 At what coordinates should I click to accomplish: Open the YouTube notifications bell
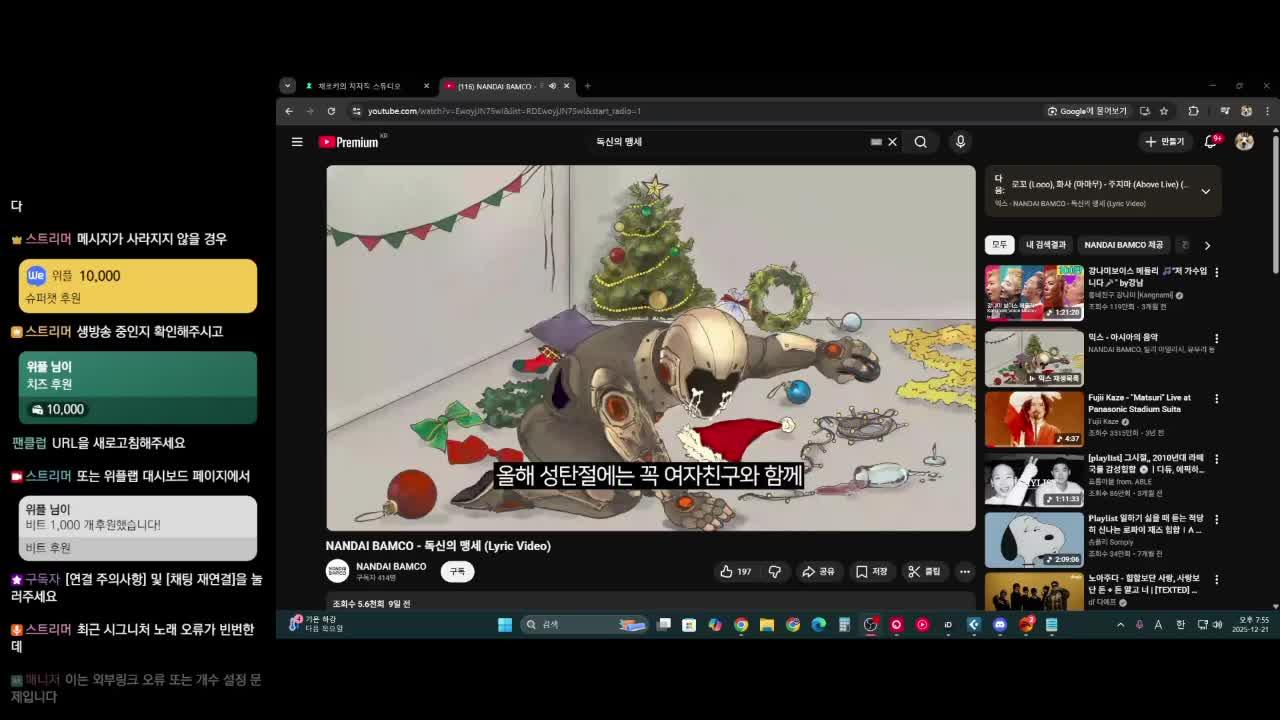pos(1209,142)
